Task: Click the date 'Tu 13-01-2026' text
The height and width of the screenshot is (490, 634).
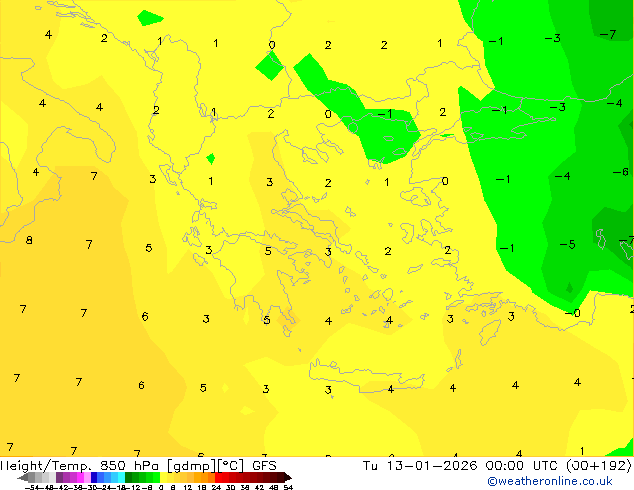Action: point(420,466)
